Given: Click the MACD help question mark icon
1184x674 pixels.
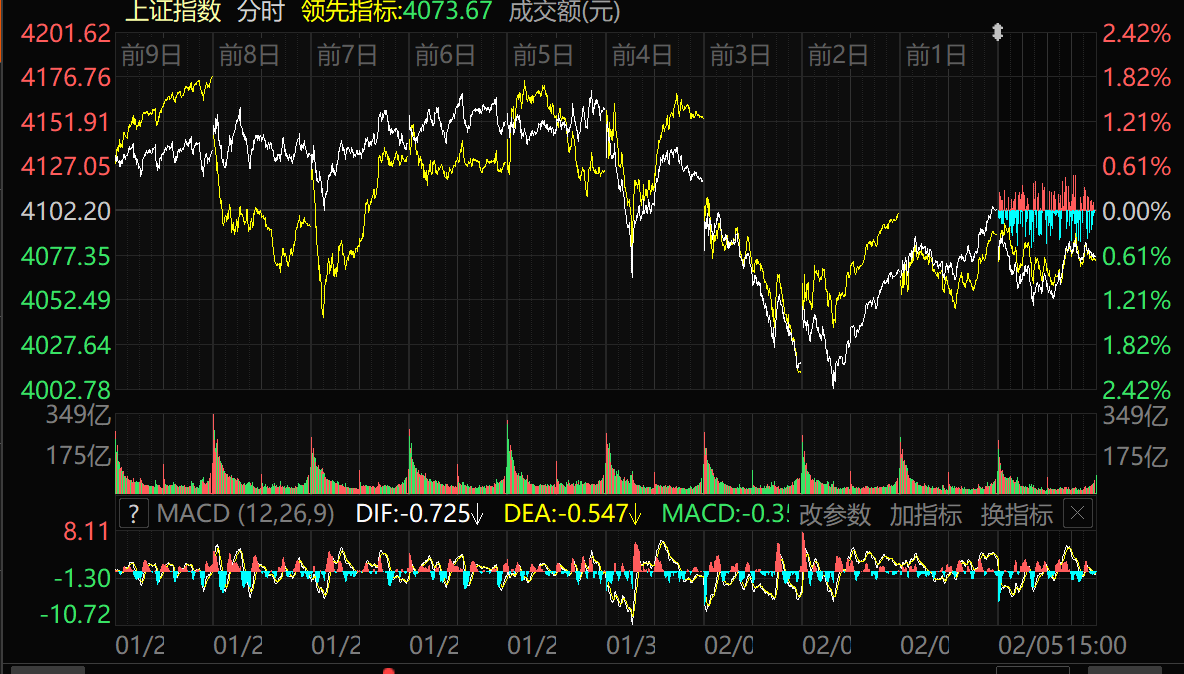Looking at the screenshot, I should point(133,515).
